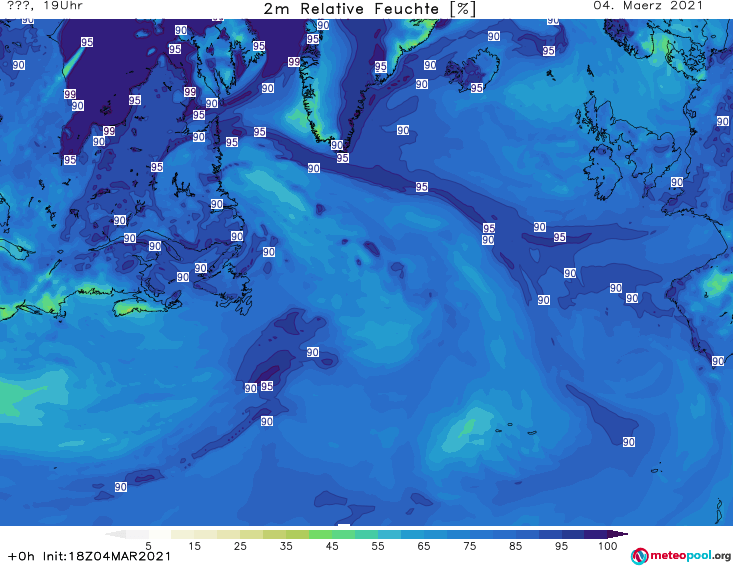Click the '25' tick label on the color scale
This screenshot has height=566, width=733.
pos(240,546)
